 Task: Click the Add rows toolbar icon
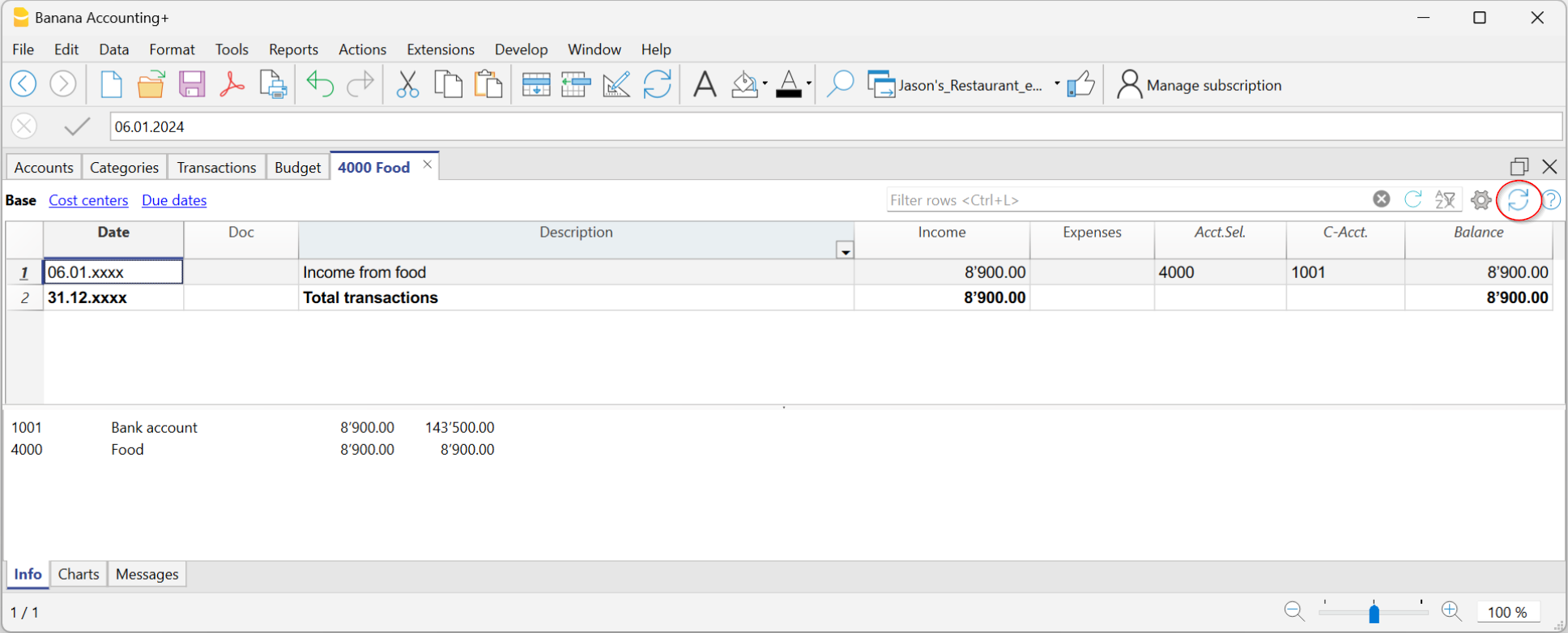point(536,84)
